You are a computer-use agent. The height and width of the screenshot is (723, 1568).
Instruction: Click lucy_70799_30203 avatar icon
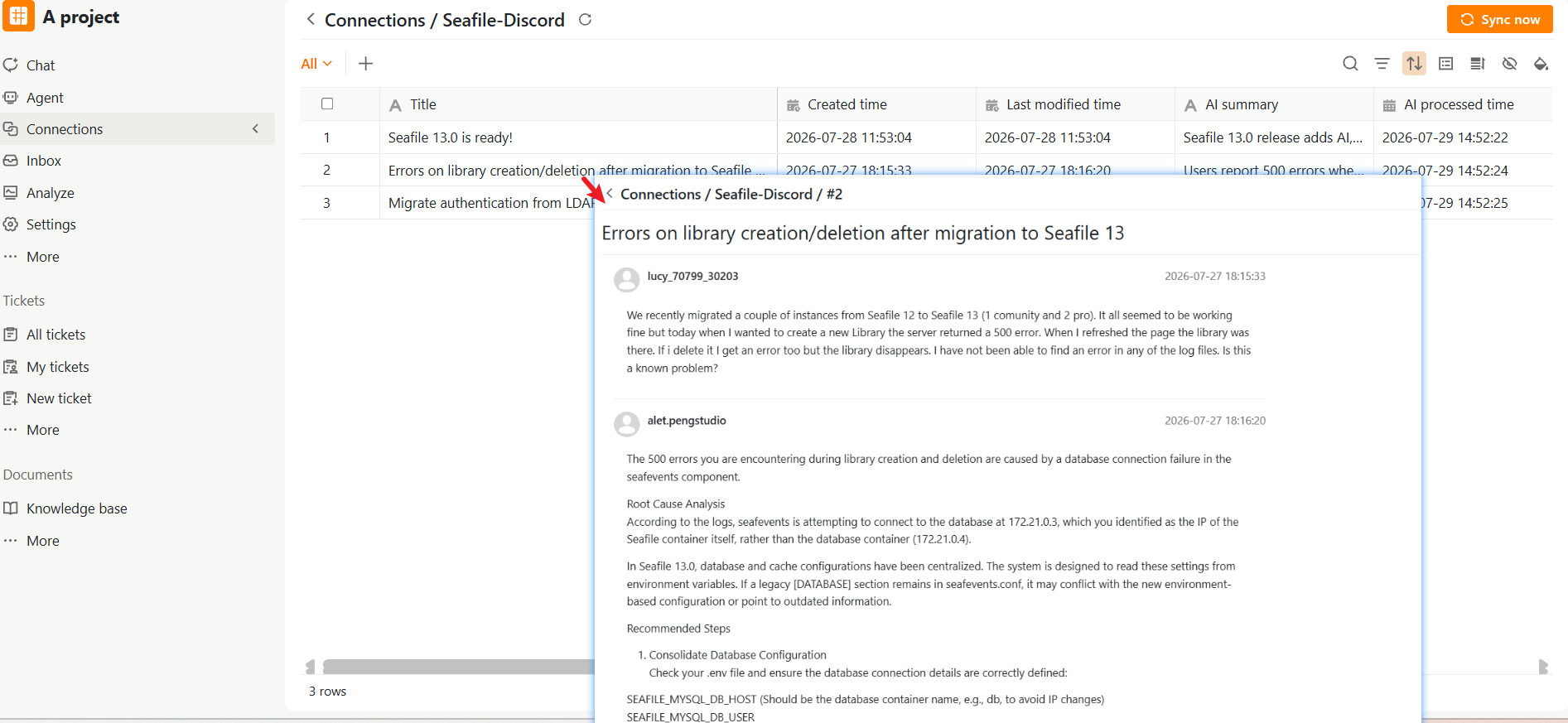coord(627,280)
